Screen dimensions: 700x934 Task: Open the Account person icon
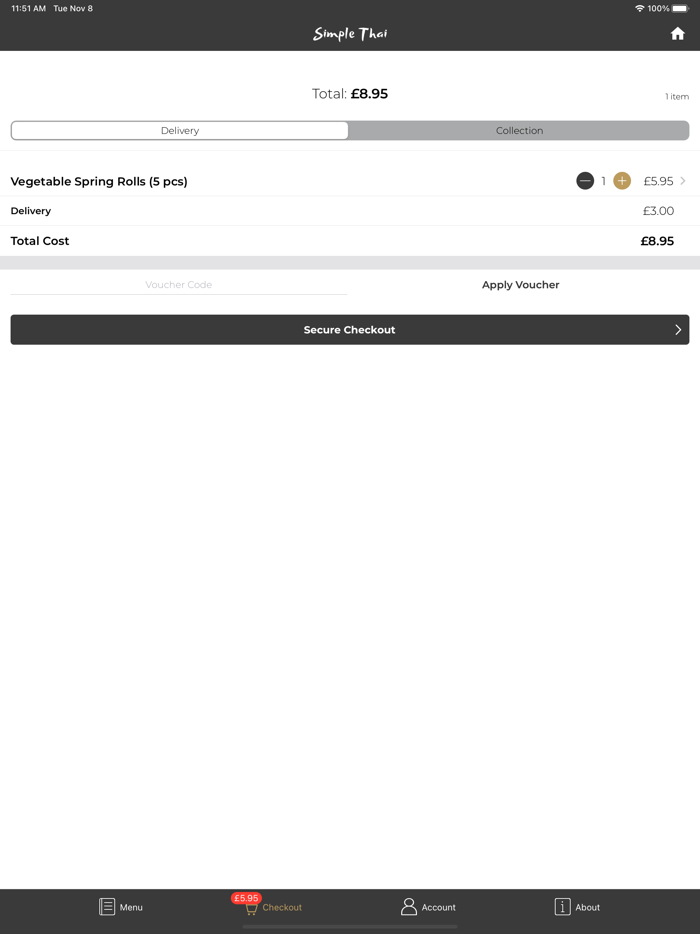pos(409,907)
